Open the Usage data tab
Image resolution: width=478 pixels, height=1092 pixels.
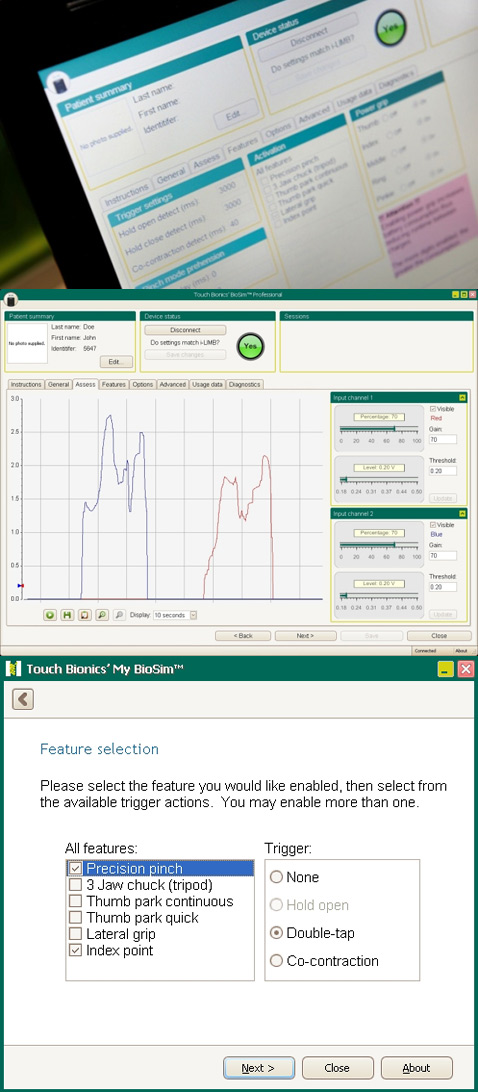(x=208, y=384)
